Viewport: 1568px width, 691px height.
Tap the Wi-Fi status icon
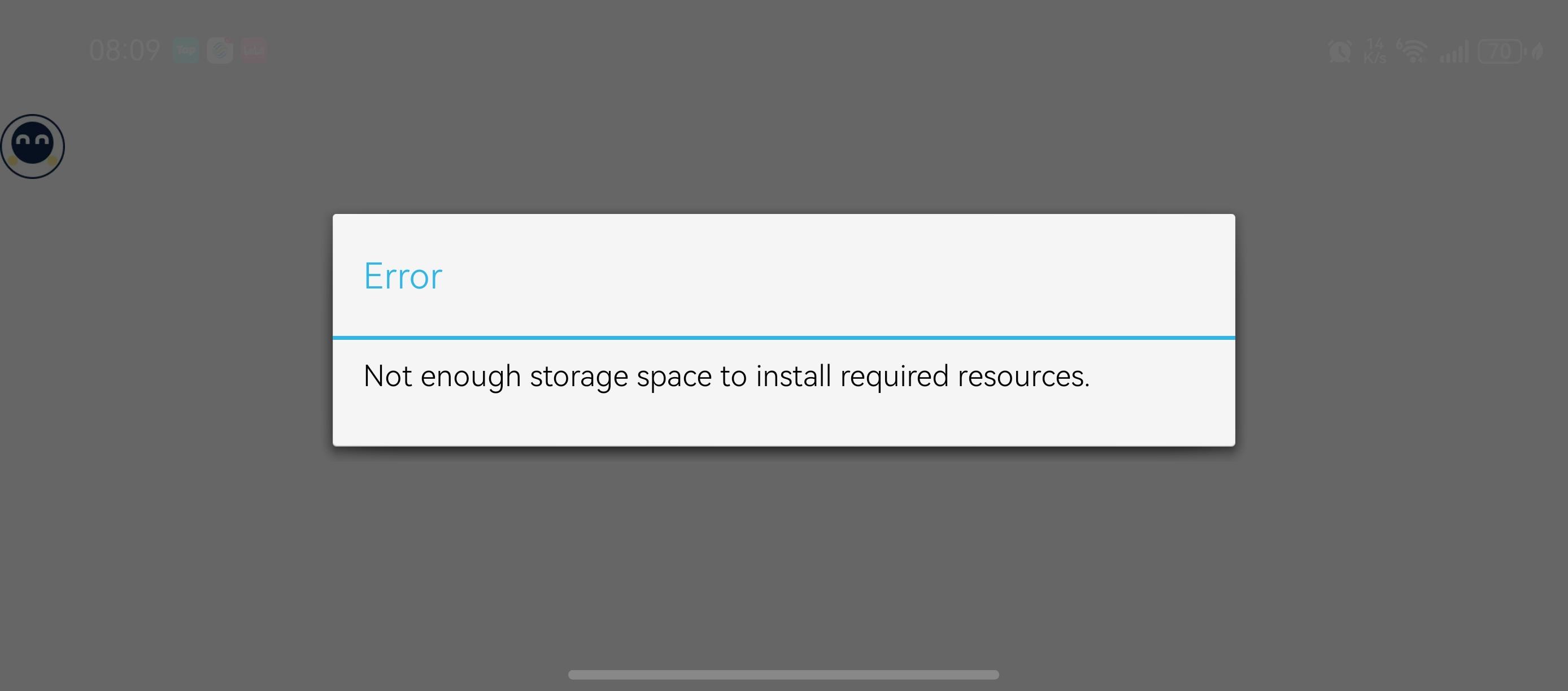pyautogui.click(x=1412, y=51)
